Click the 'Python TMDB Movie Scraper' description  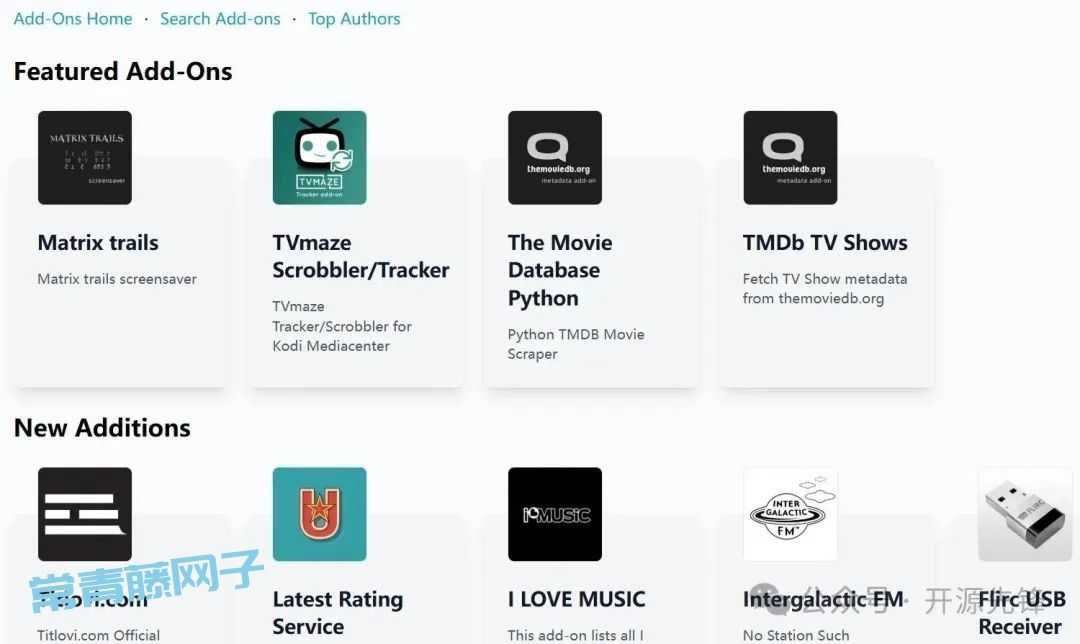tap(577, 344)
